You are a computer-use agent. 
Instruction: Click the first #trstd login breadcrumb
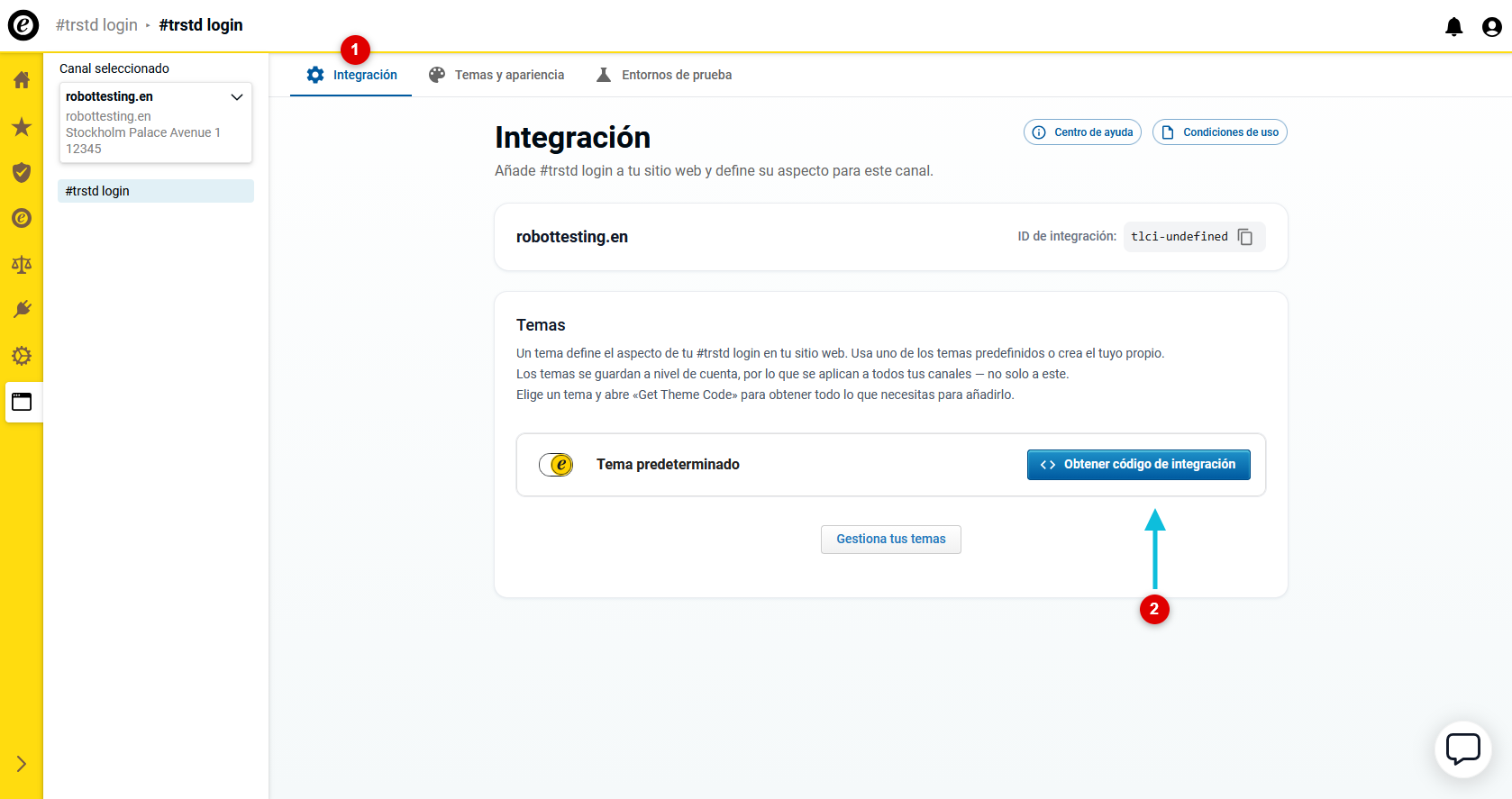pyautogui.click(x=96, y=25)
